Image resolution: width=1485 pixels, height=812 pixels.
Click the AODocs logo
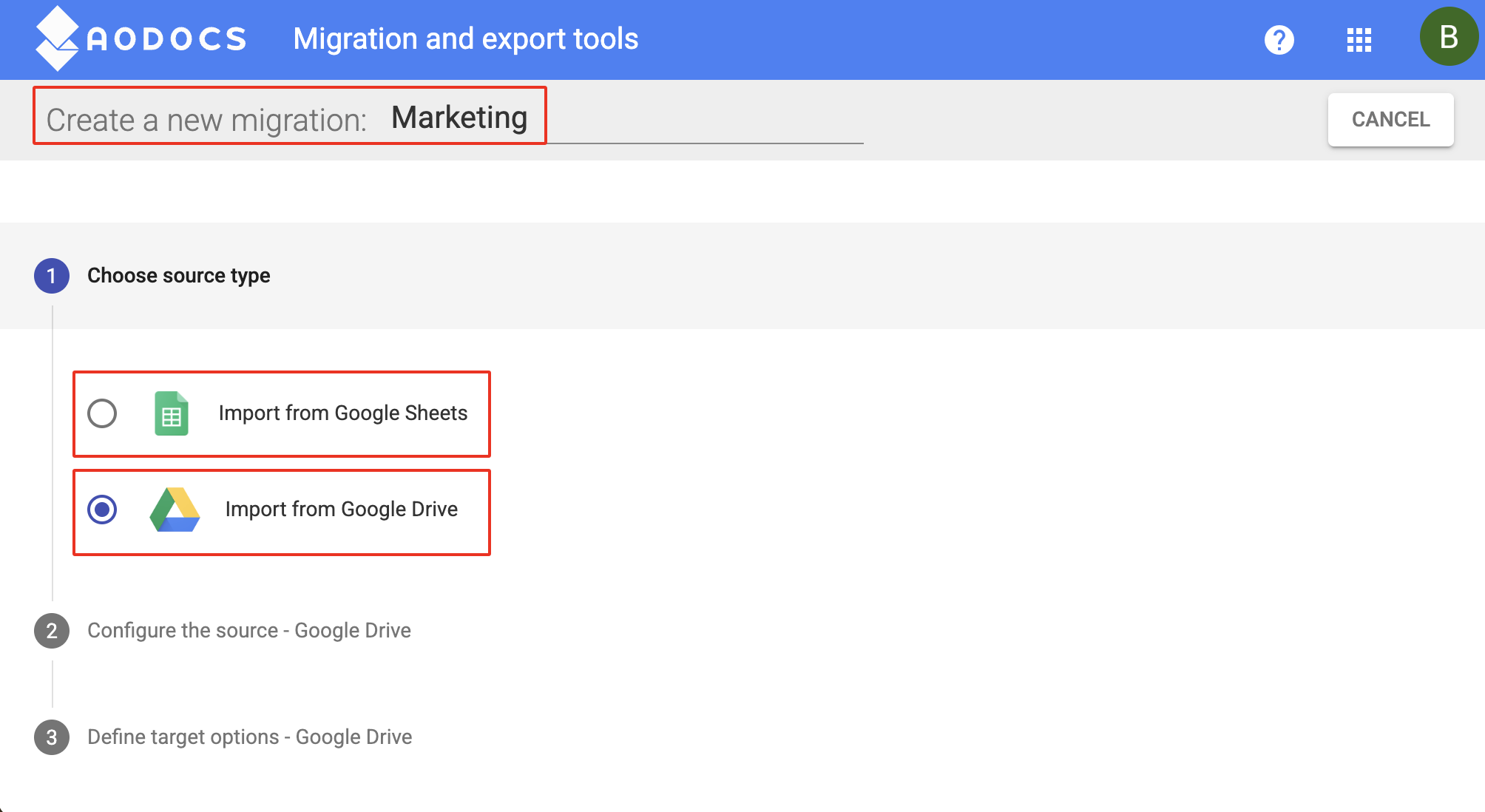click(x=141, y=38)
